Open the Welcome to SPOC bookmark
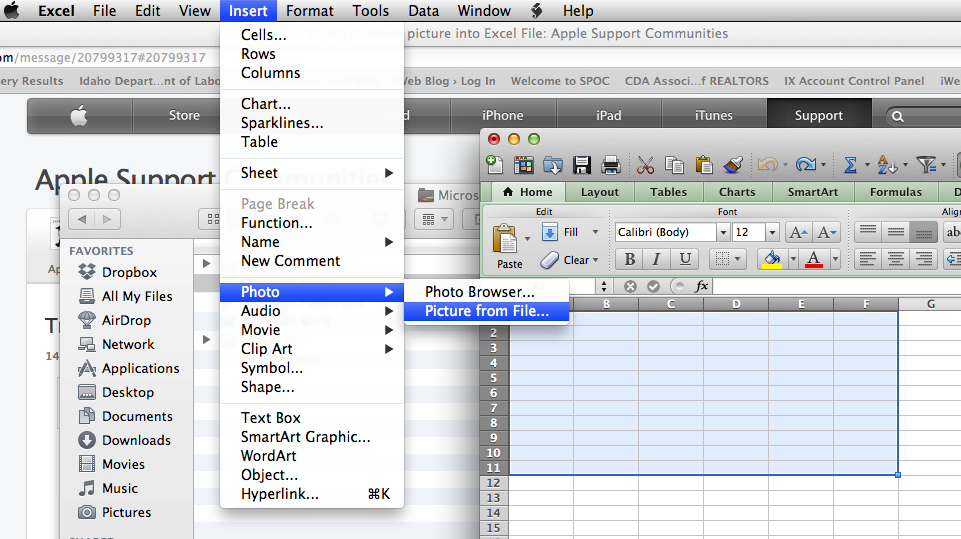Screen dimensions: 961x539 point(560,81)
